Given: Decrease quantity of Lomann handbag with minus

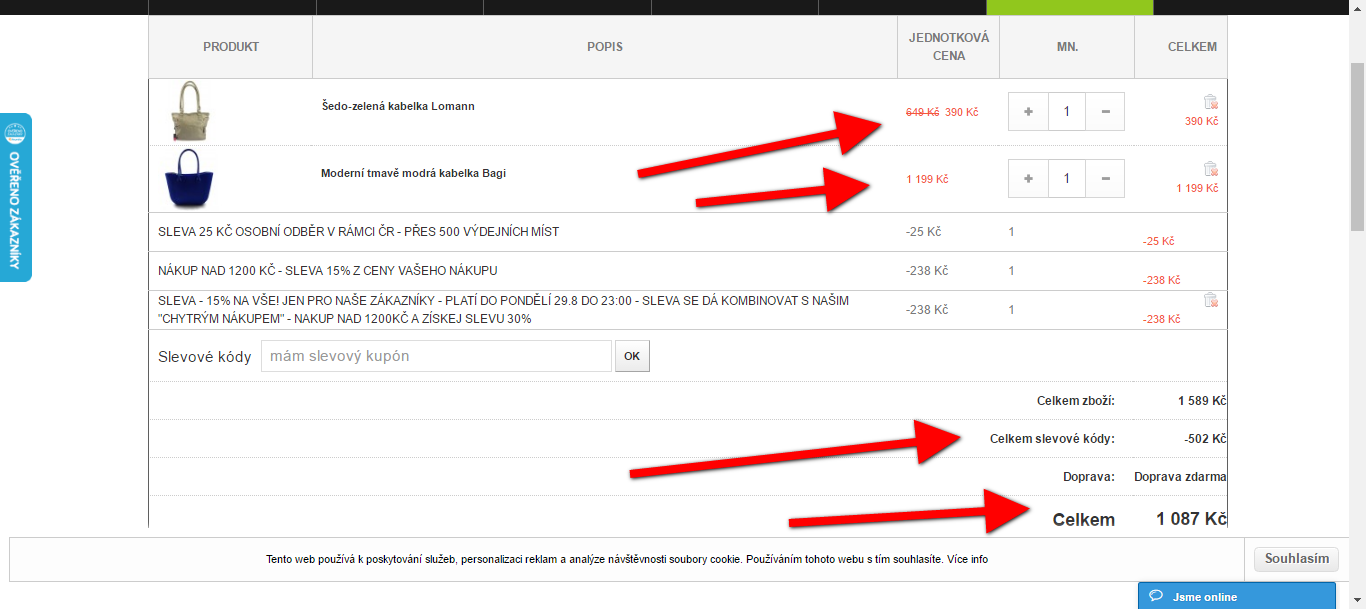Looking at the screenshot, I should pyautogui.click(x=1105, y=112).
